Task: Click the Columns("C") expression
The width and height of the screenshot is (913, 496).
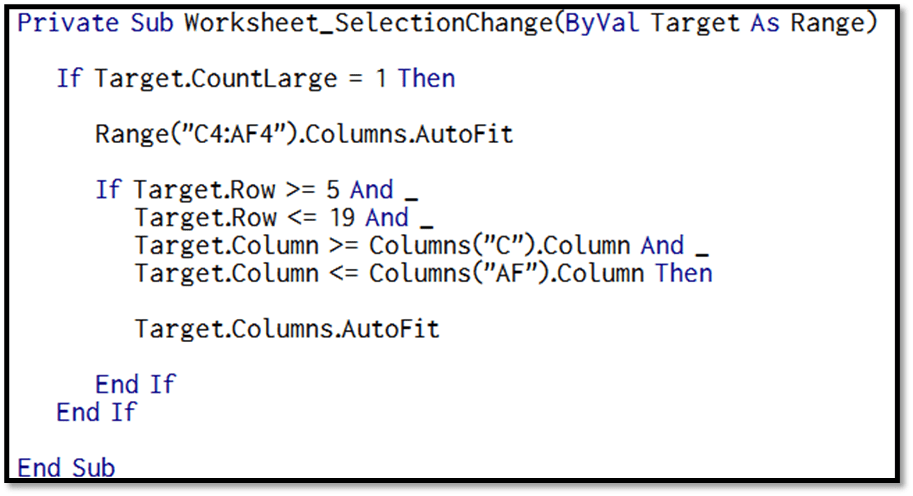Action: [452, 245]
